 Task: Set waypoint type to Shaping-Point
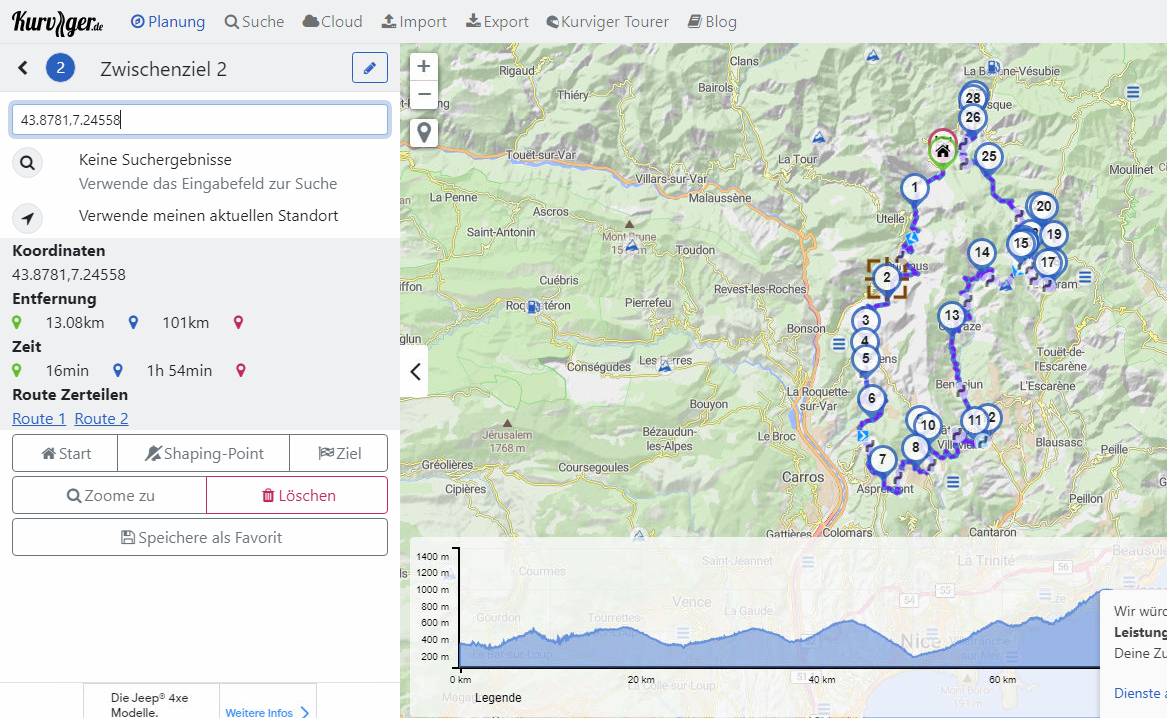pyautogui.click(x=203, y=453)
